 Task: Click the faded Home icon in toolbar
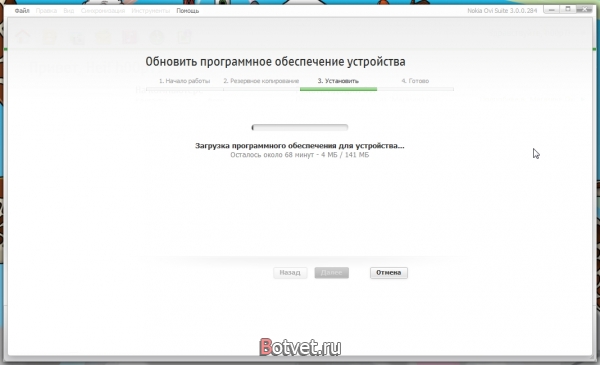pos(23,37)
